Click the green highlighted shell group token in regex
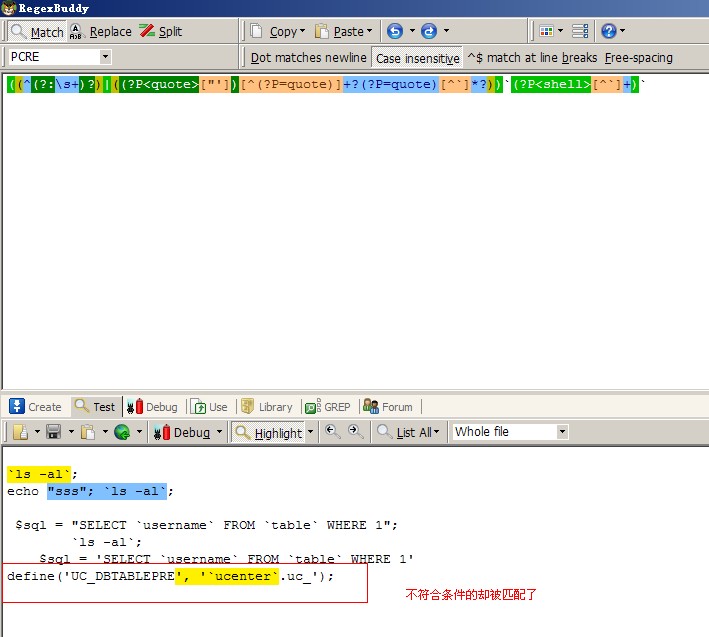The height and width of the screenshot is (637, 709). pyautogui.click(x=551, y=85)
